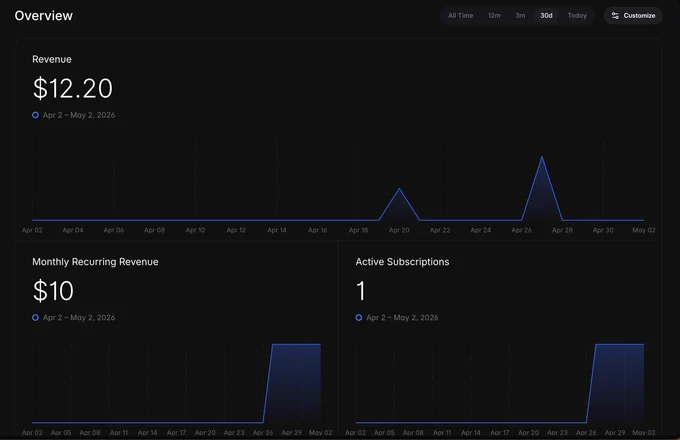Click the Monthly Recurring Revenue date range text

[x=79, y=317]
